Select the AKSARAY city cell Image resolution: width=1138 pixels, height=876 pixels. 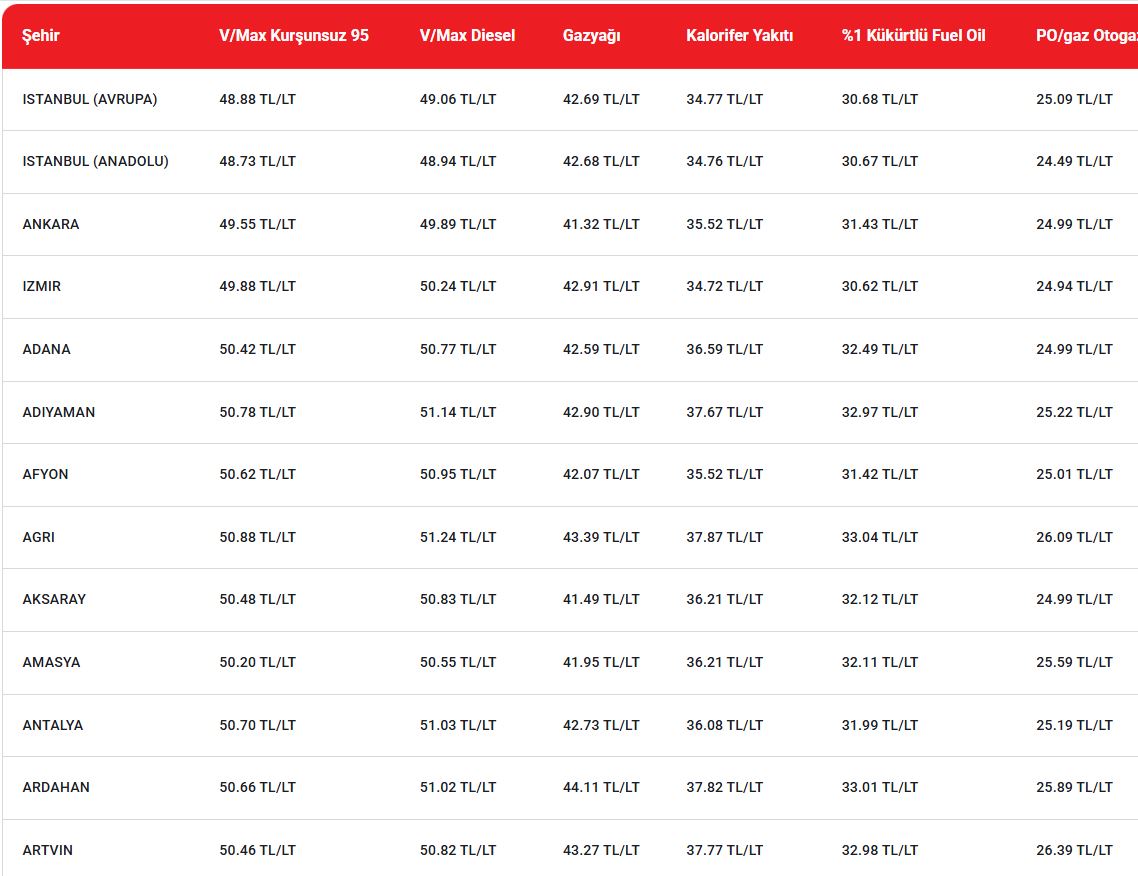(x=54, y=599)
